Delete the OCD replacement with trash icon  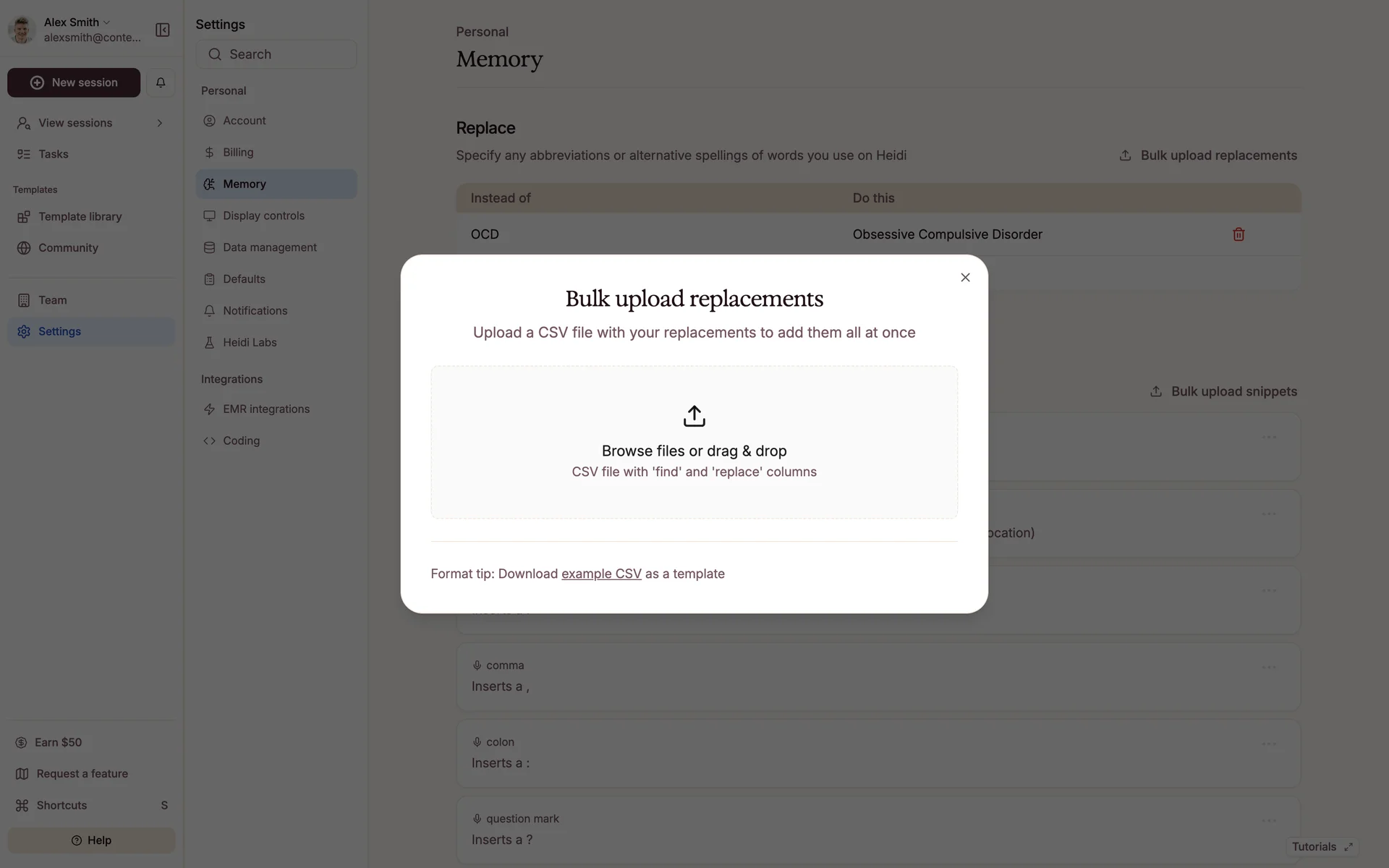[x=1238, y=234]
